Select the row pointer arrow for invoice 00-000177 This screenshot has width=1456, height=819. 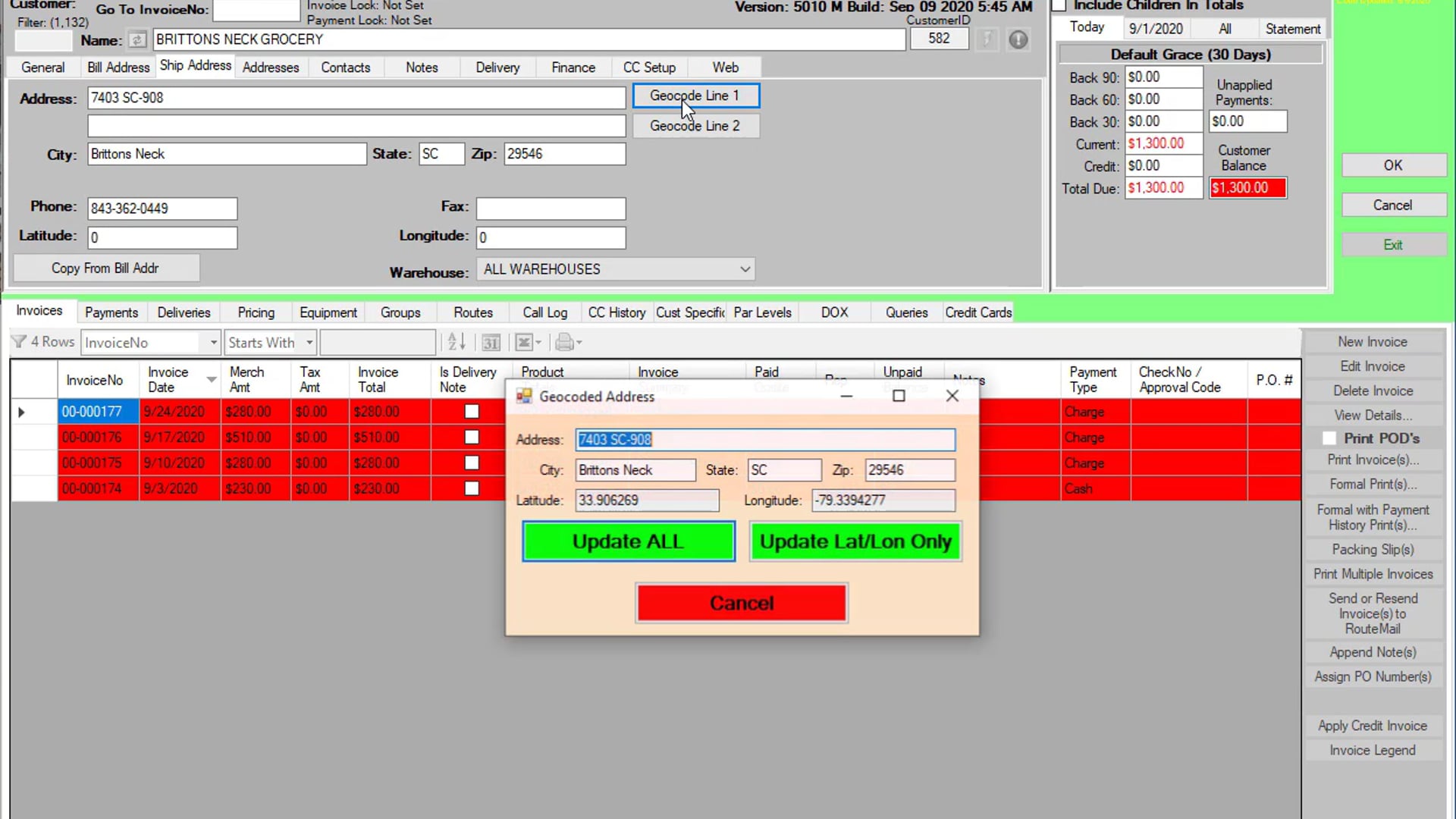tap(21, 412)
